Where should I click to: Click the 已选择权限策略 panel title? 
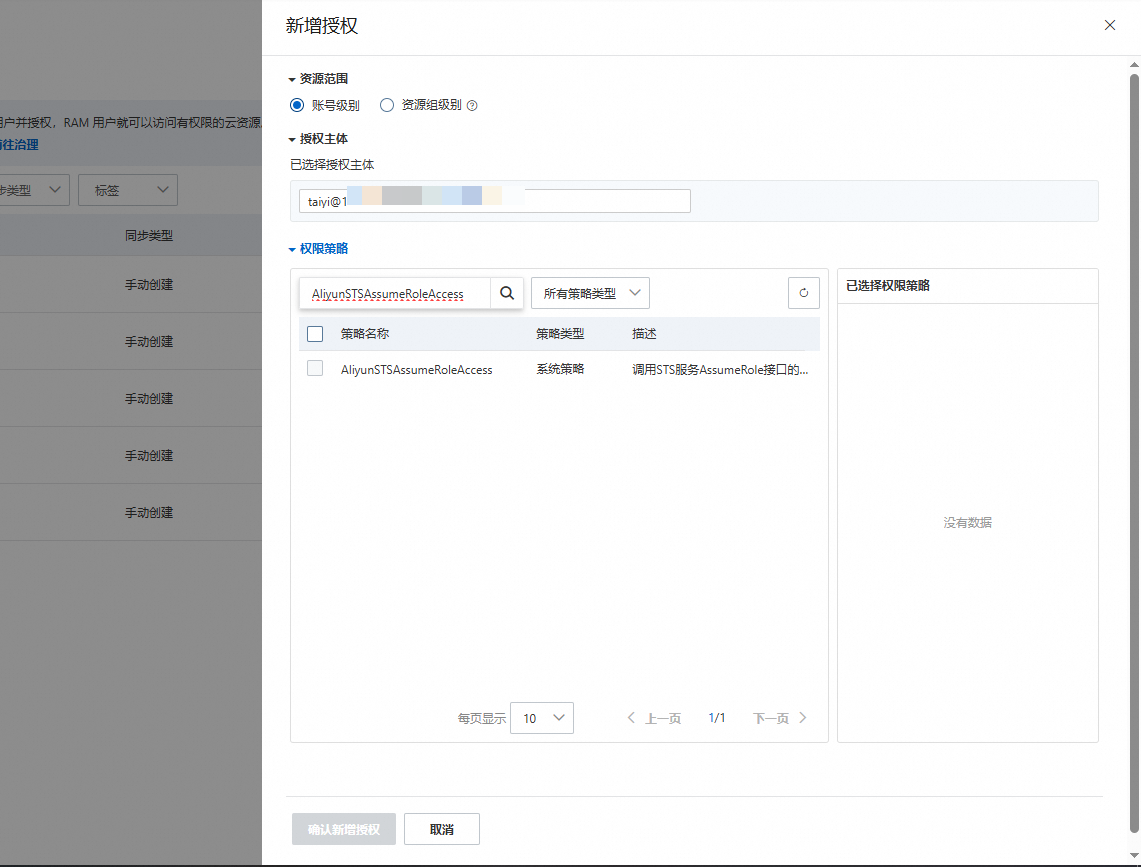point(888,285)
